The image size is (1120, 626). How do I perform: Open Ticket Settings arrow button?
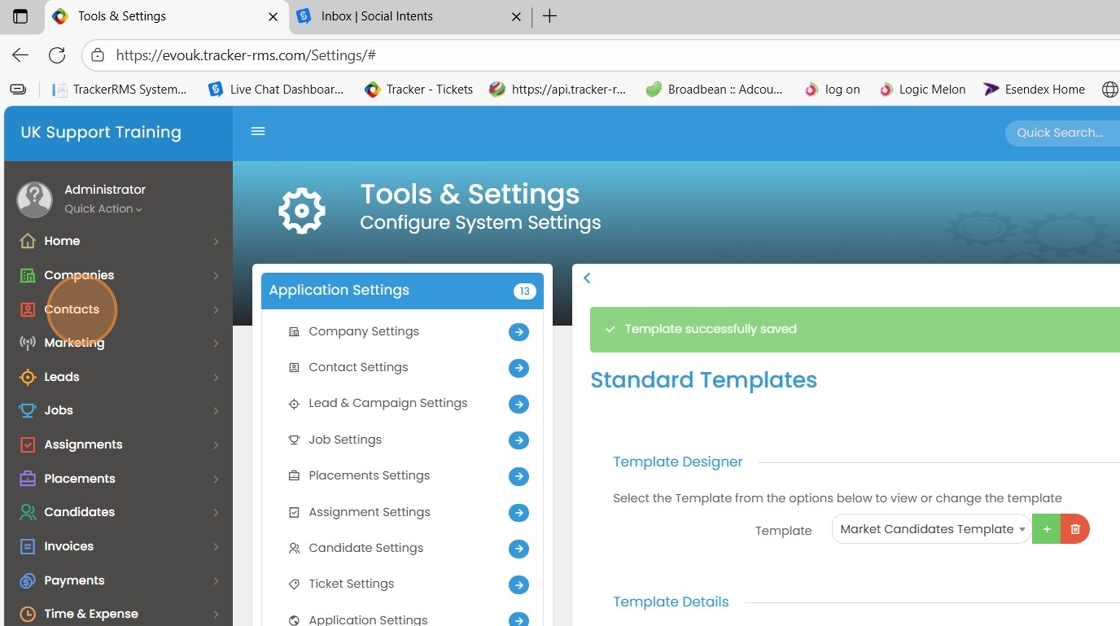[519, 585]
